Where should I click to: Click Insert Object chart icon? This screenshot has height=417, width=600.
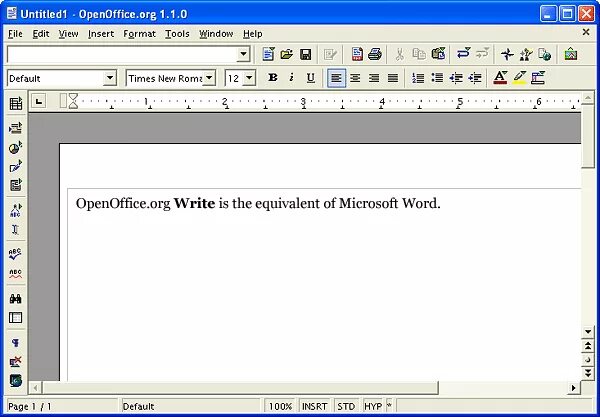[x=16, y=147]
